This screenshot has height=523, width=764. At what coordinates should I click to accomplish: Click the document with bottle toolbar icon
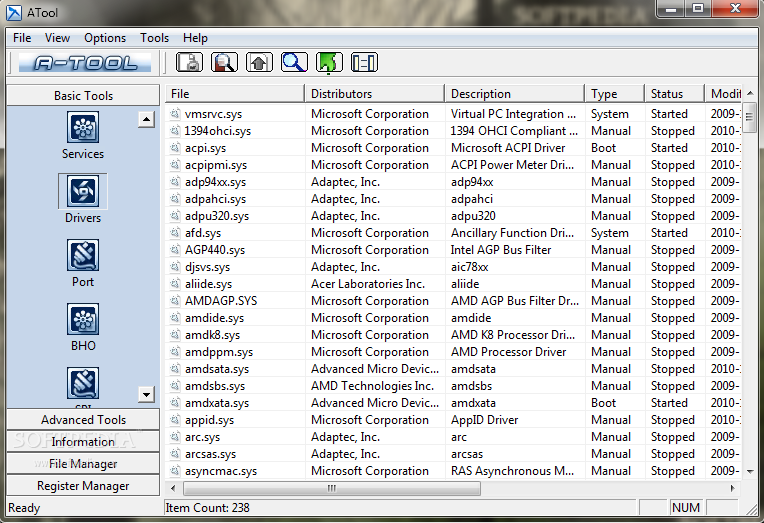pyautogui.click(x=189, y=62)
